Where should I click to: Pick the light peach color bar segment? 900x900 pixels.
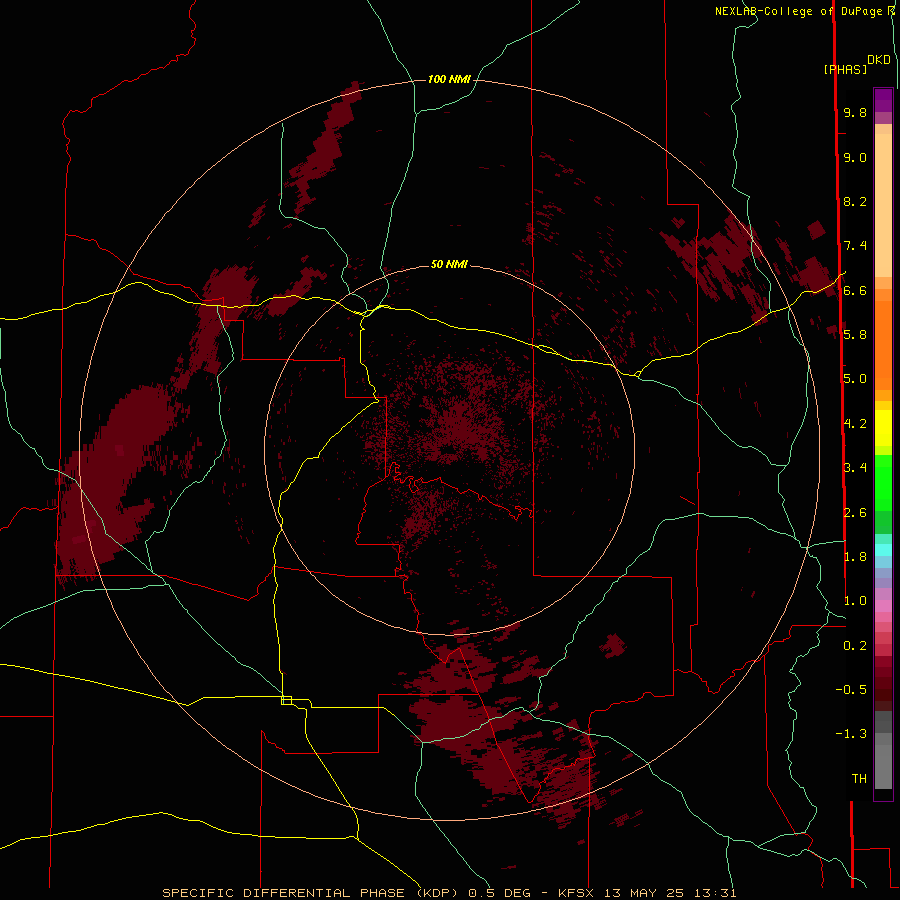[883, 205]
